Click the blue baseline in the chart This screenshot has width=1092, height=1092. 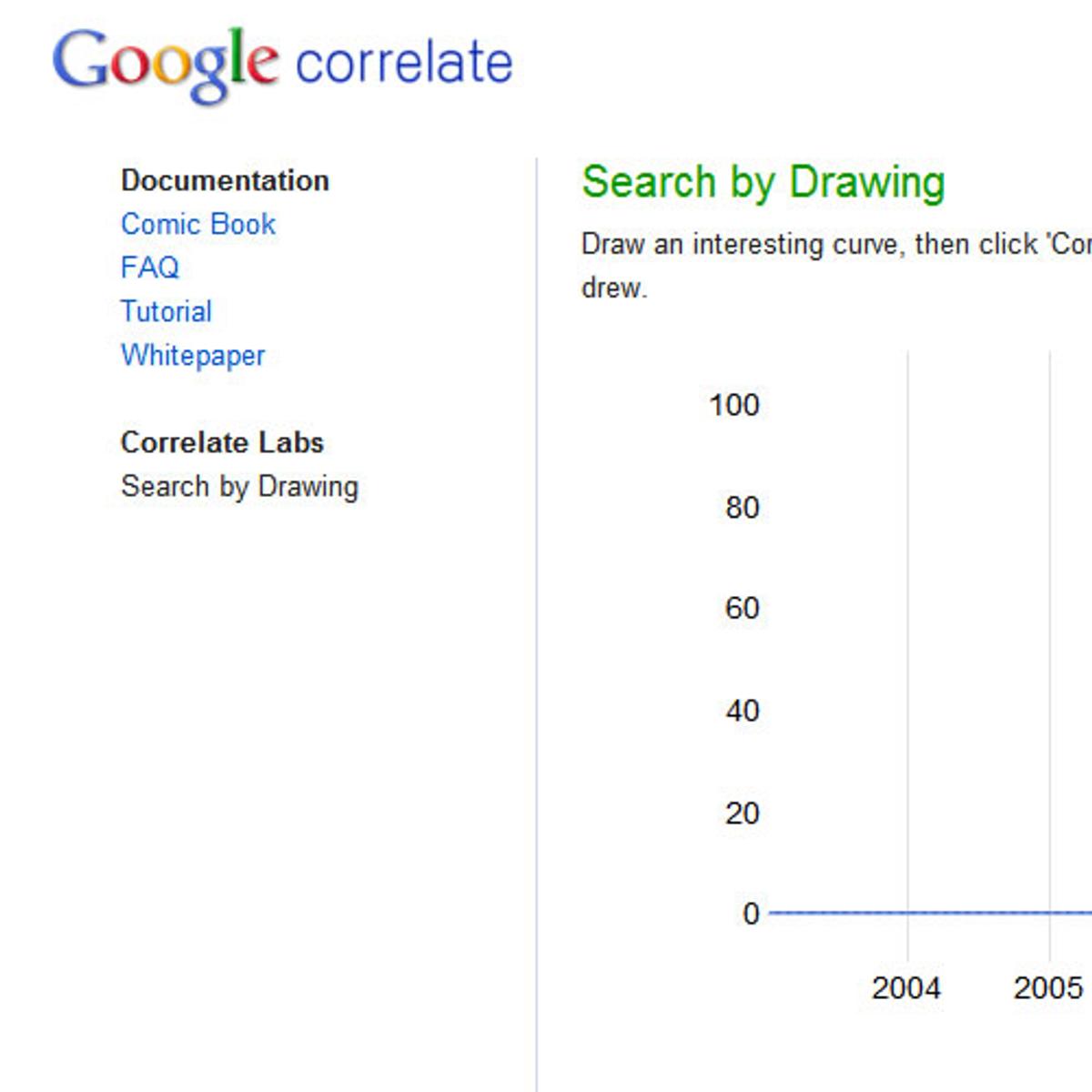928,913
